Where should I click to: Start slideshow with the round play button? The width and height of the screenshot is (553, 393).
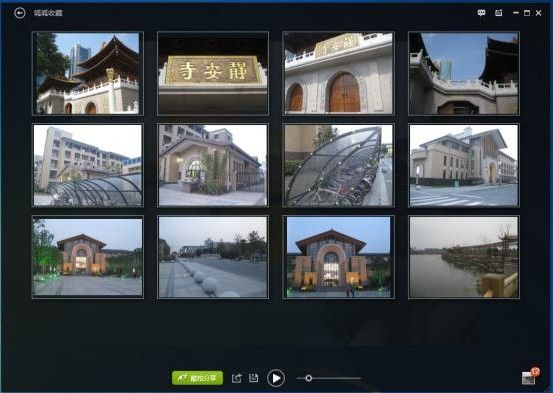(276, 378)
